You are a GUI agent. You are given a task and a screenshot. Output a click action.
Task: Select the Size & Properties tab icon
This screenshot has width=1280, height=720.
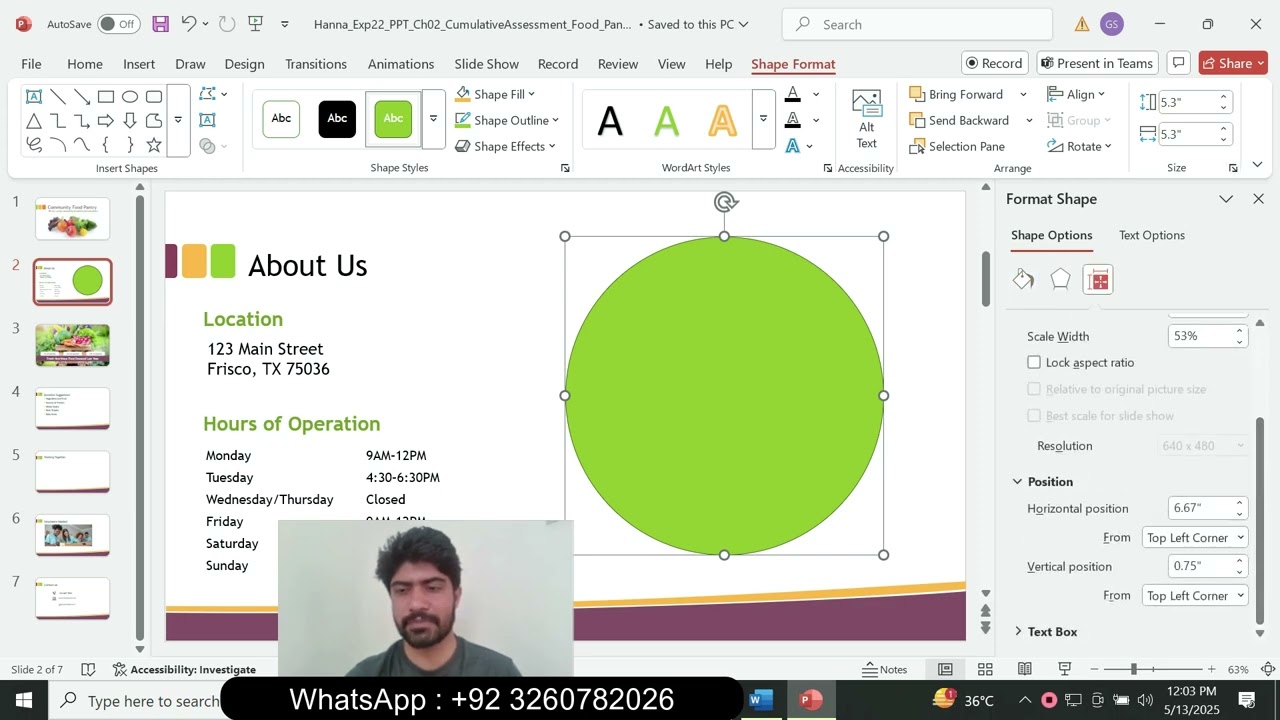[1098, 280]
